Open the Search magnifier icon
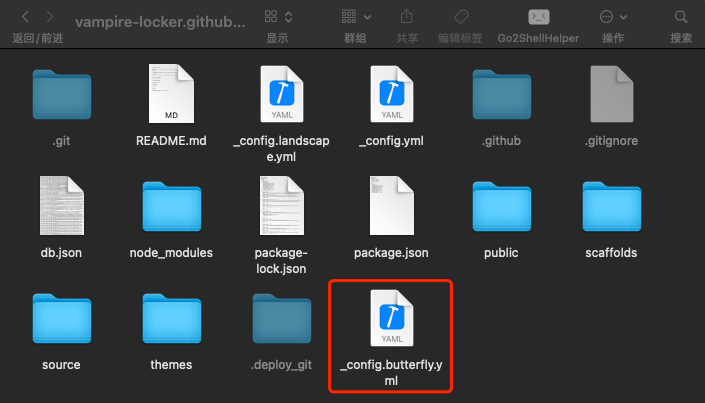Image resolution: width=705 pixels, height=403 pixels. pos(681,17)
